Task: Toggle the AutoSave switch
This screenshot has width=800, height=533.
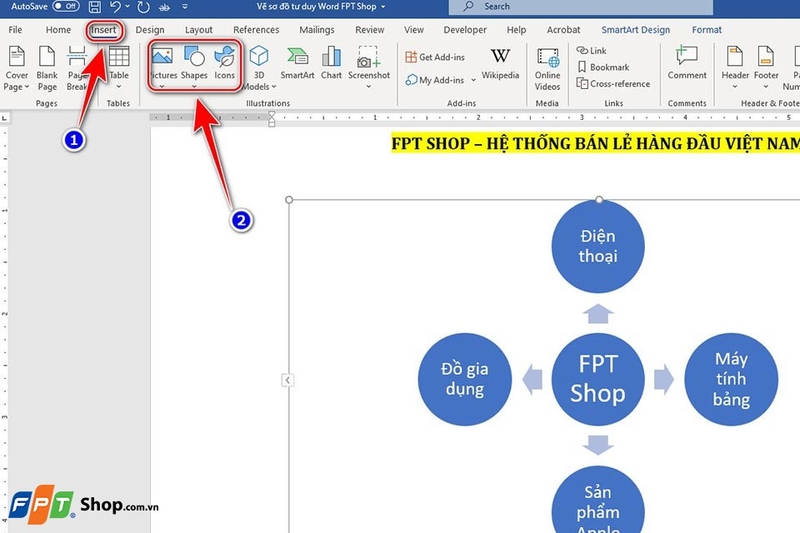Action: pyautogui.click(x=66, y=6)
